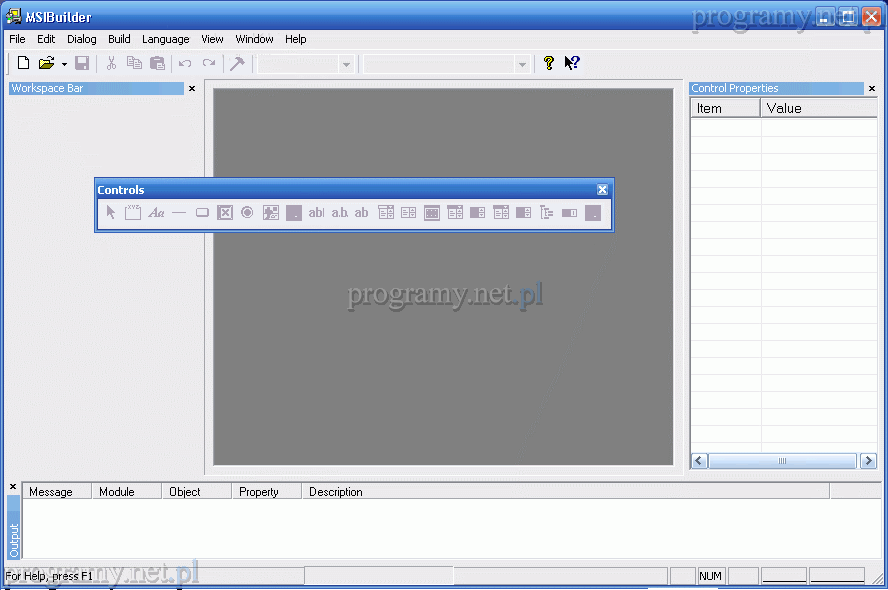The height and width of the screenshot is (590, 888).
Task: Click the yellow question mark About icon
Action: pyautogui.click(x=548, y=63)
